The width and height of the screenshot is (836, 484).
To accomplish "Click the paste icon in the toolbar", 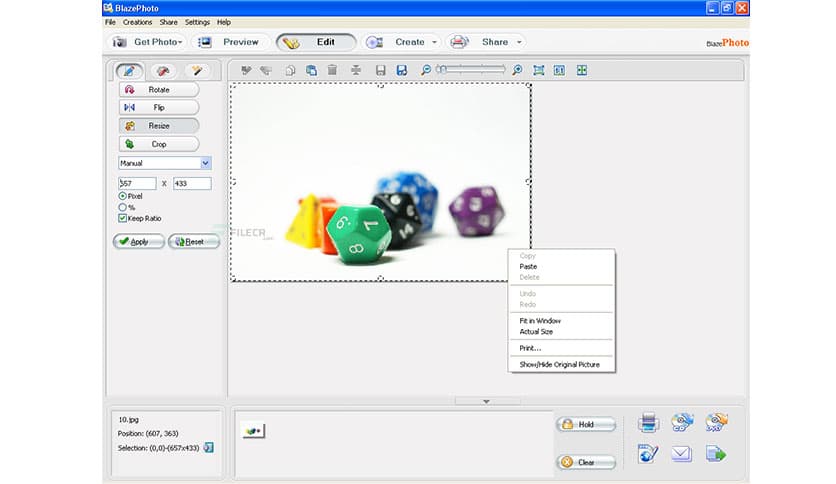I will tap(311, 70).
